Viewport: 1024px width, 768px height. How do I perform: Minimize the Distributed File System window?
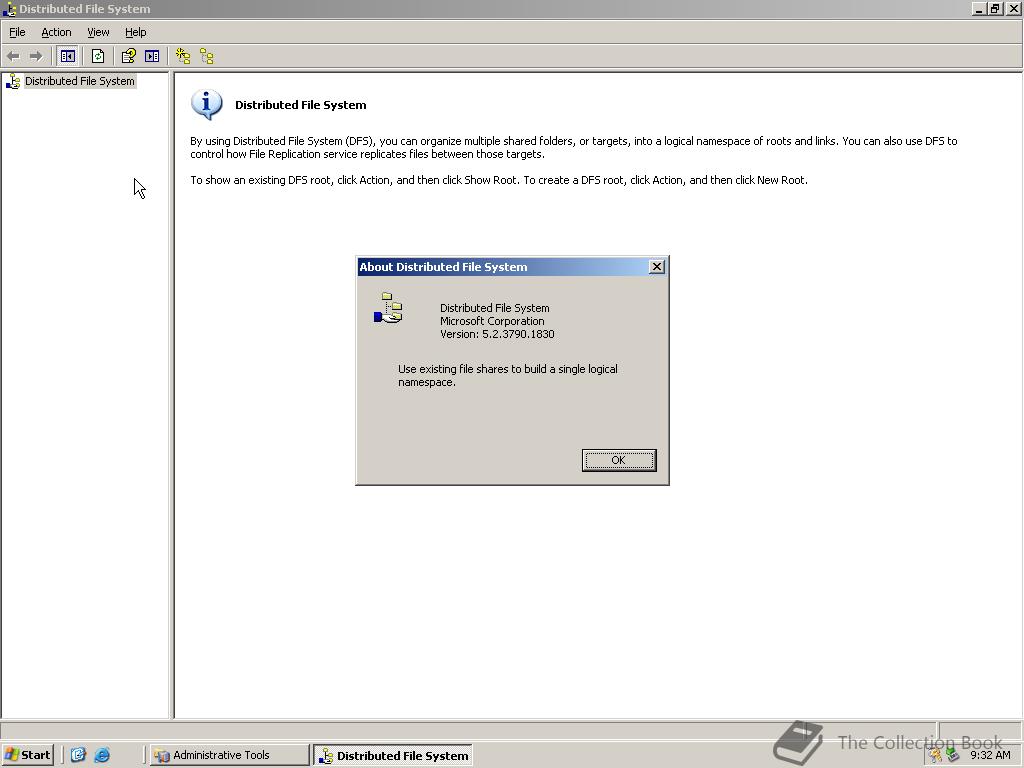(x=979, y=9)
